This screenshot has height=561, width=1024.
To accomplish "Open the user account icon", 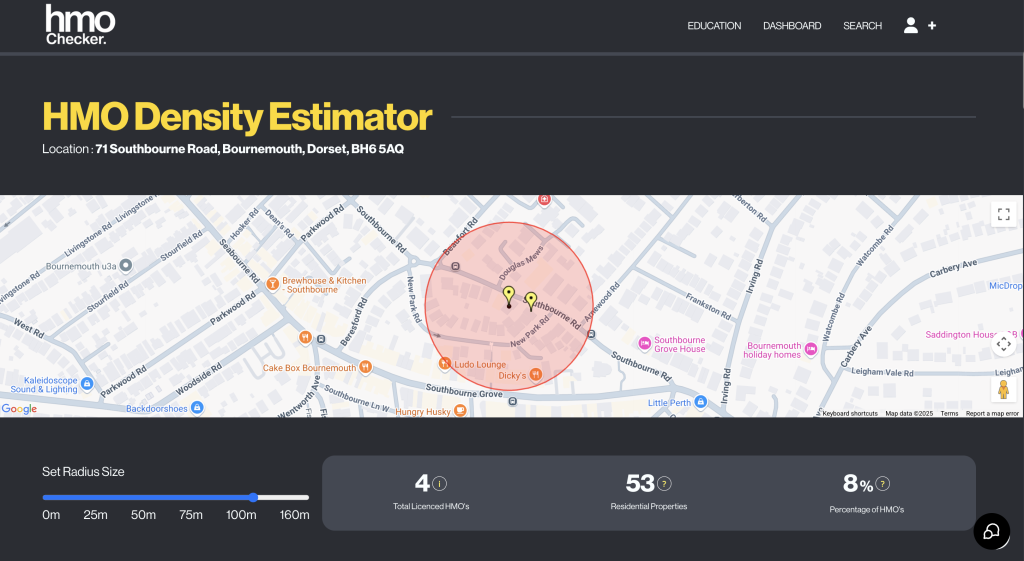I will [910, 25].
